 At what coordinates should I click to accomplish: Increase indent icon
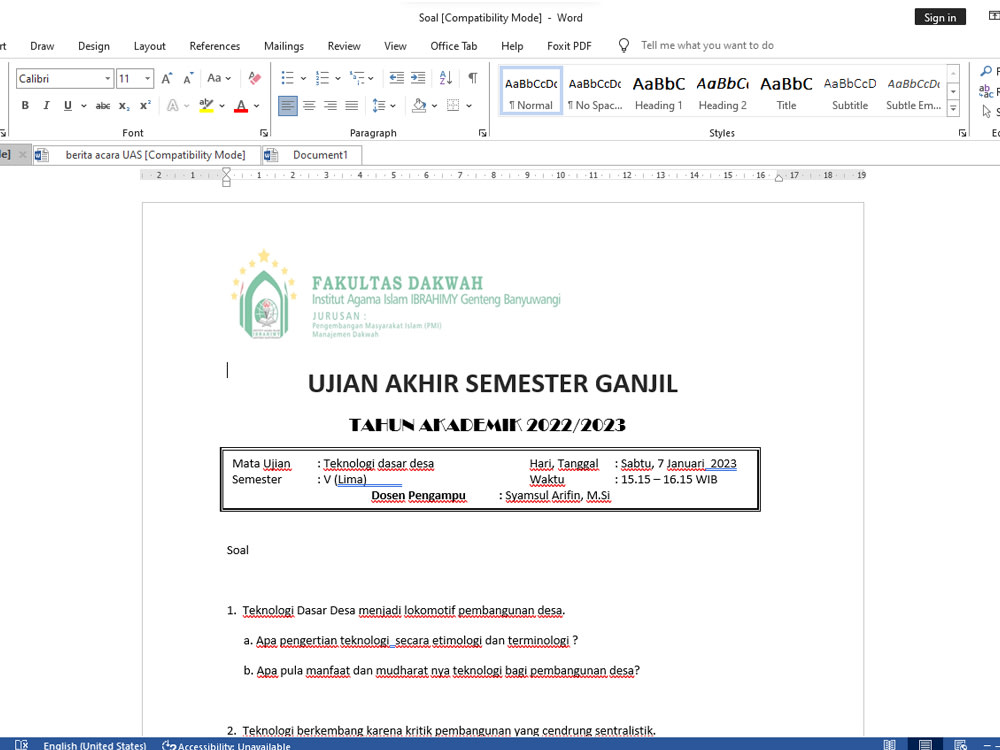click(418, 78)
